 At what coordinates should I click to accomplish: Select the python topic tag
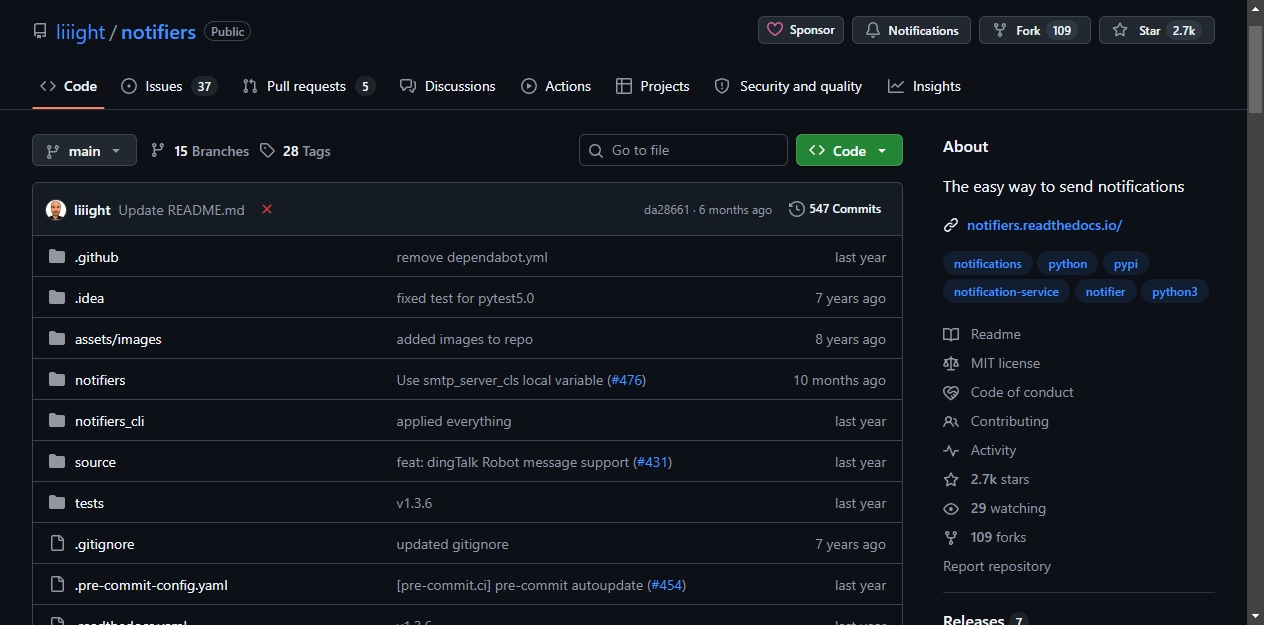tap(1068, 264)
